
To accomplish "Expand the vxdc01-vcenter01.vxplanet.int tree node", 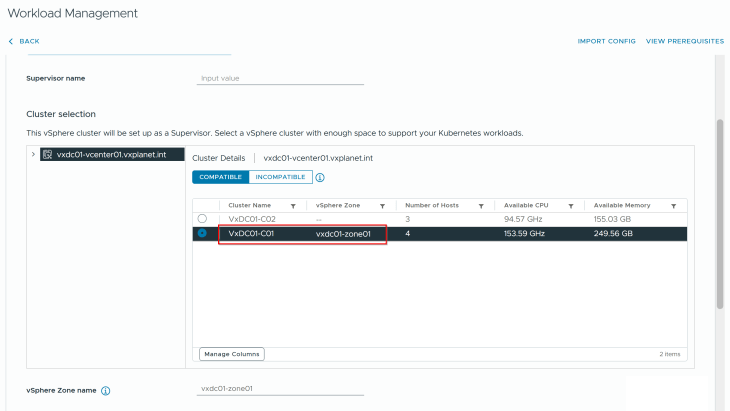I will [x=34, y=155].
